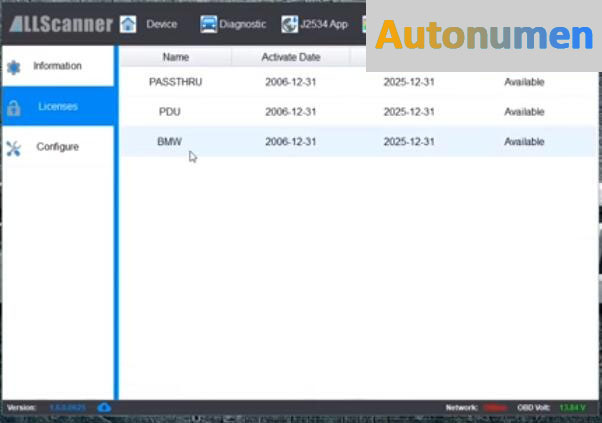The width and height of the screenshot is (602, 423).
Task: Click the Name column header
Action: point(176,57)
